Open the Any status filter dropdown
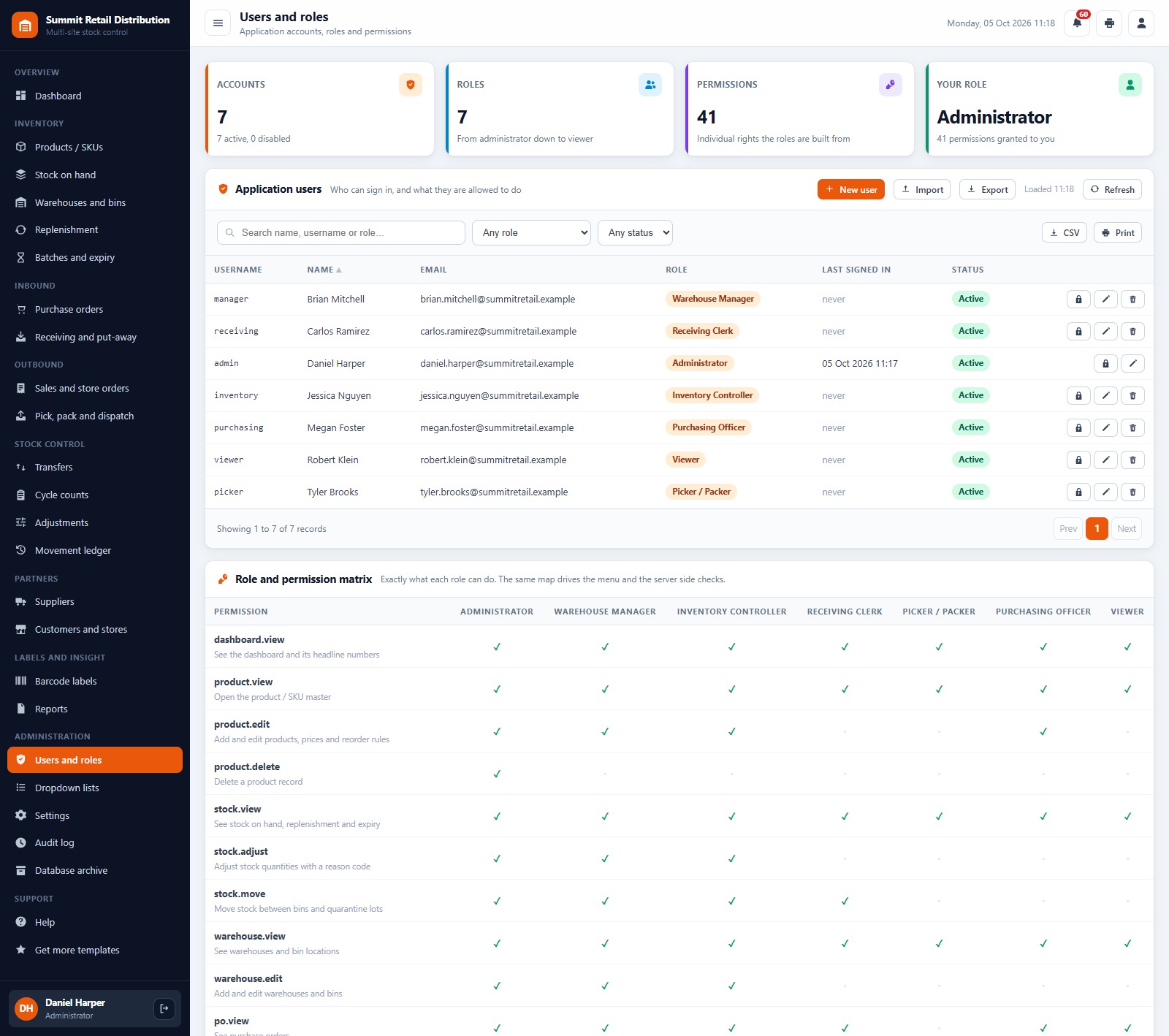Screen dimensions: 1169x1036 tap(635, 232)
